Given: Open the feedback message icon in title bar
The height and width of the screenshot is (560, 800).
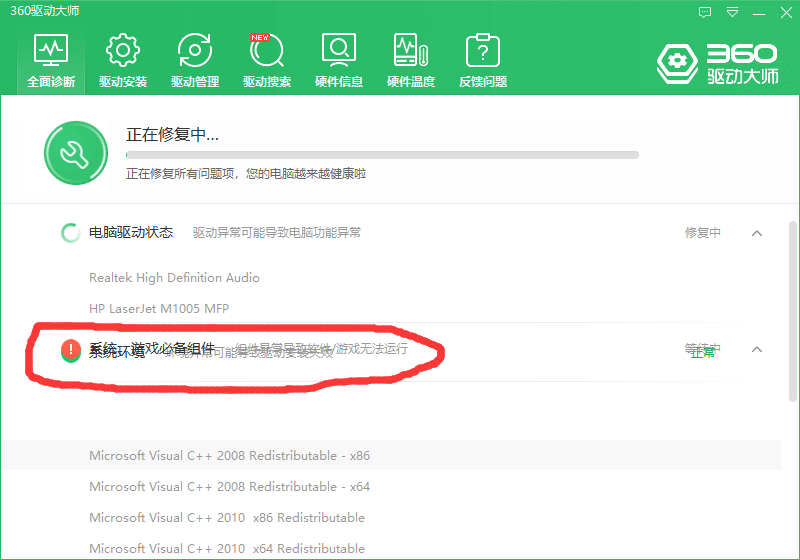Looking at the screenshot, I should coord(705,12).
